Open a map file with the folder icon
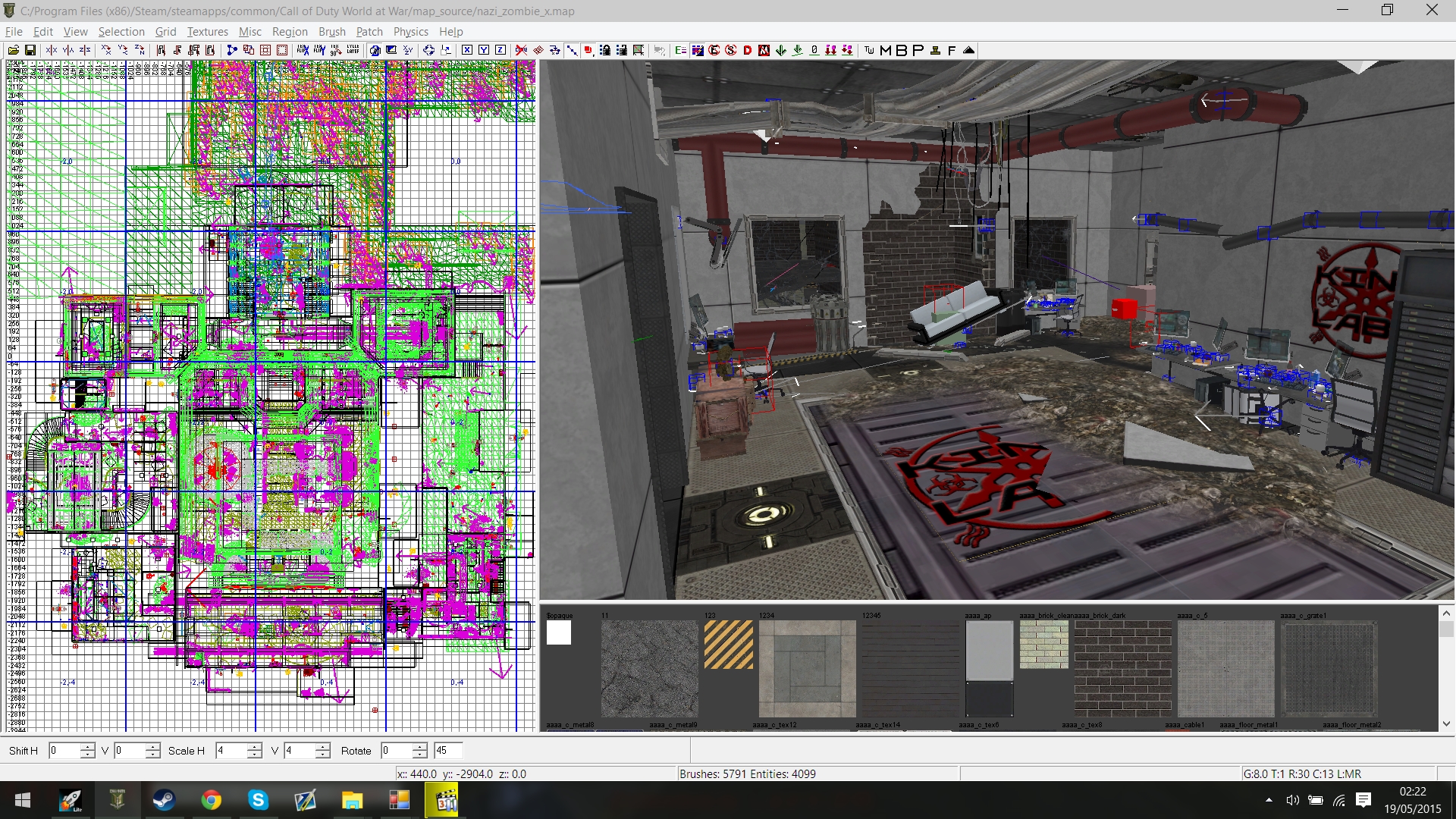Viewport: 1456px width, 819px height. pos(14,50)
